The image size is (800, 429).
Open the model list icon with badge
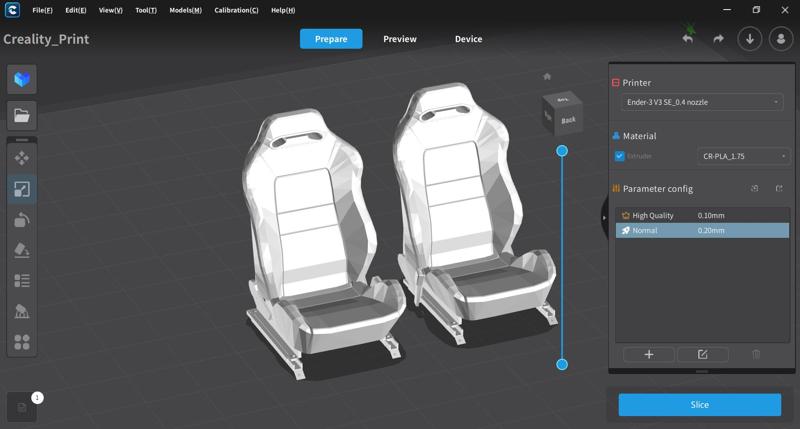click(x=22, y=407)
